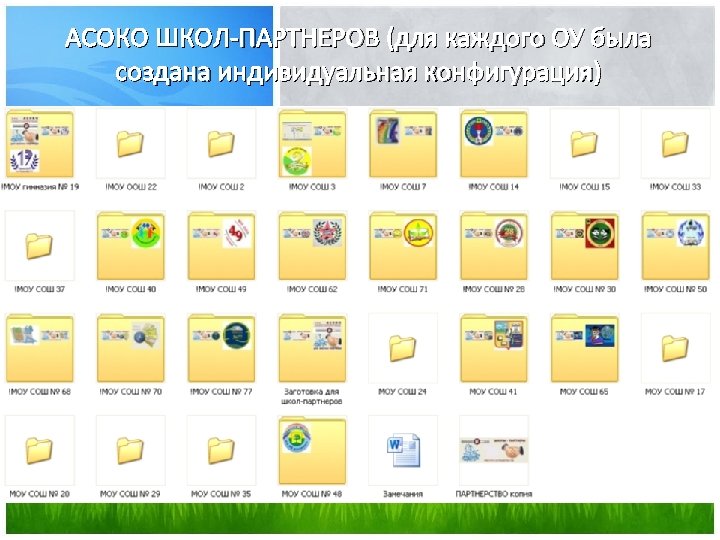Click the file name "МОУ СОШ 62"
Viewport: 720px width, 540px height.
312,289
